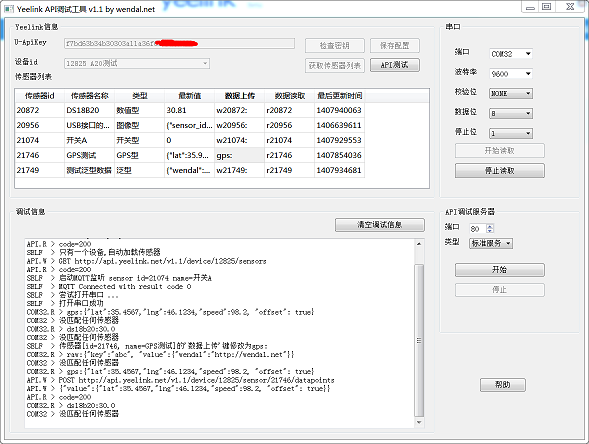Click the app icon in title bar
This screenshot has height=444, width=589.
click(9, 9)
